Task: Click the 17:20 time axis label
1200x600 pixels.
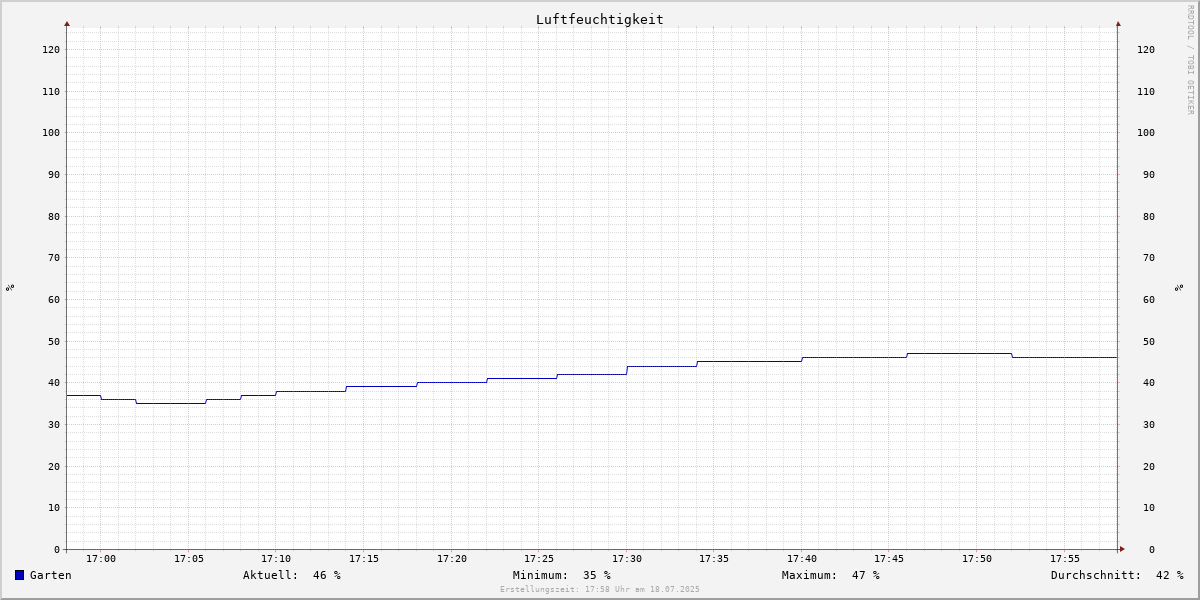Action: (452, 559)
